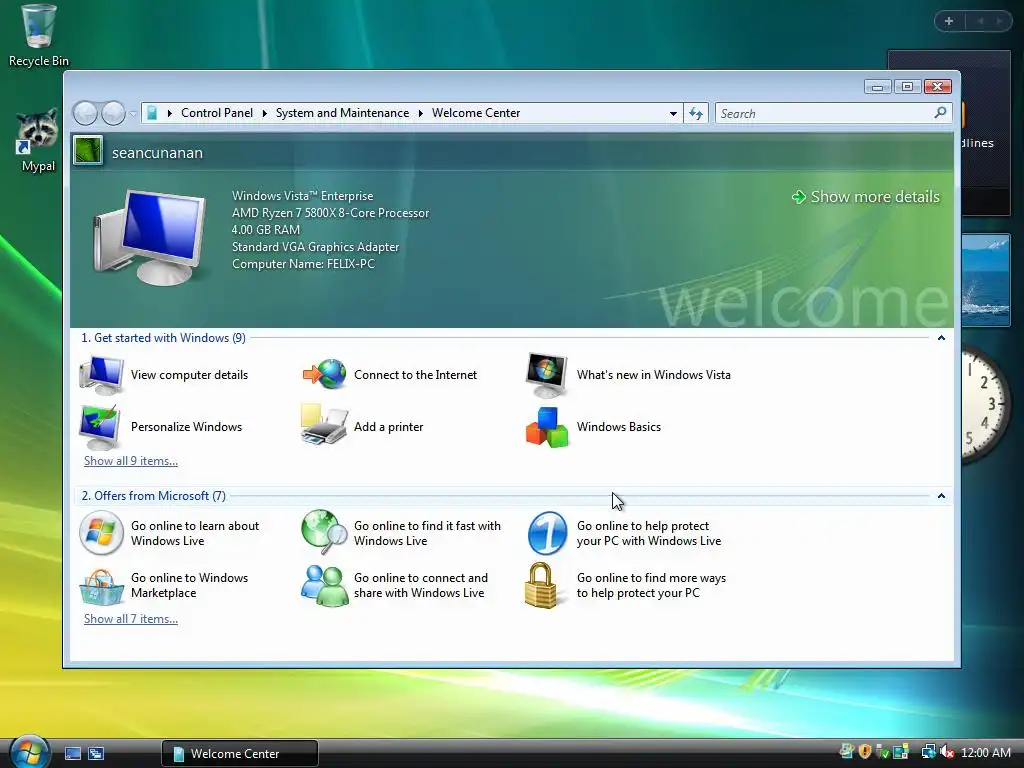
Task: Click the "AMD Ryzen 7 5800X" processor text
Action: (330, 213)
